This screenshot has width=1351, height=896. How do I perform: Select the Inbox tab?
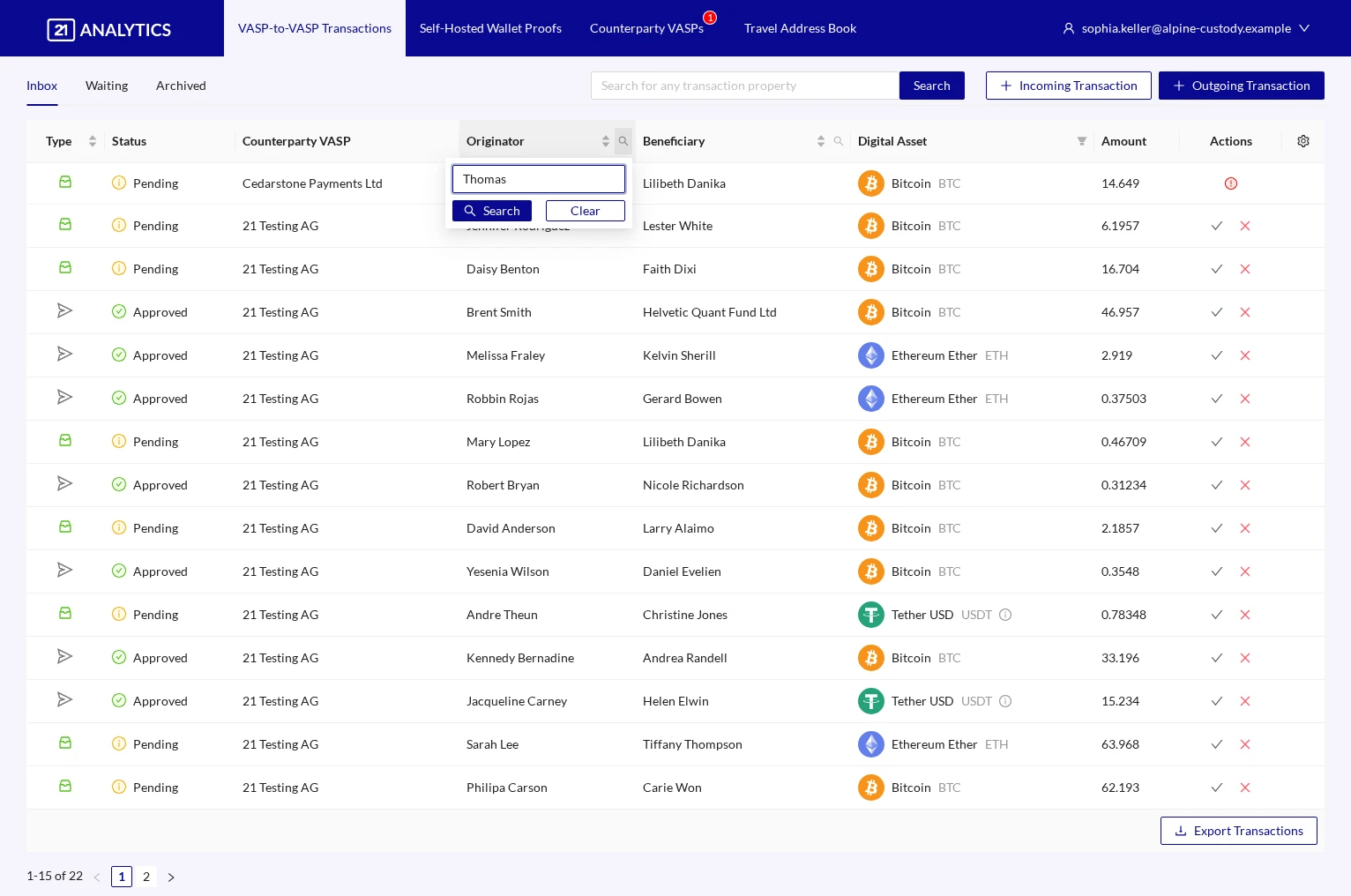coord(41,86)
